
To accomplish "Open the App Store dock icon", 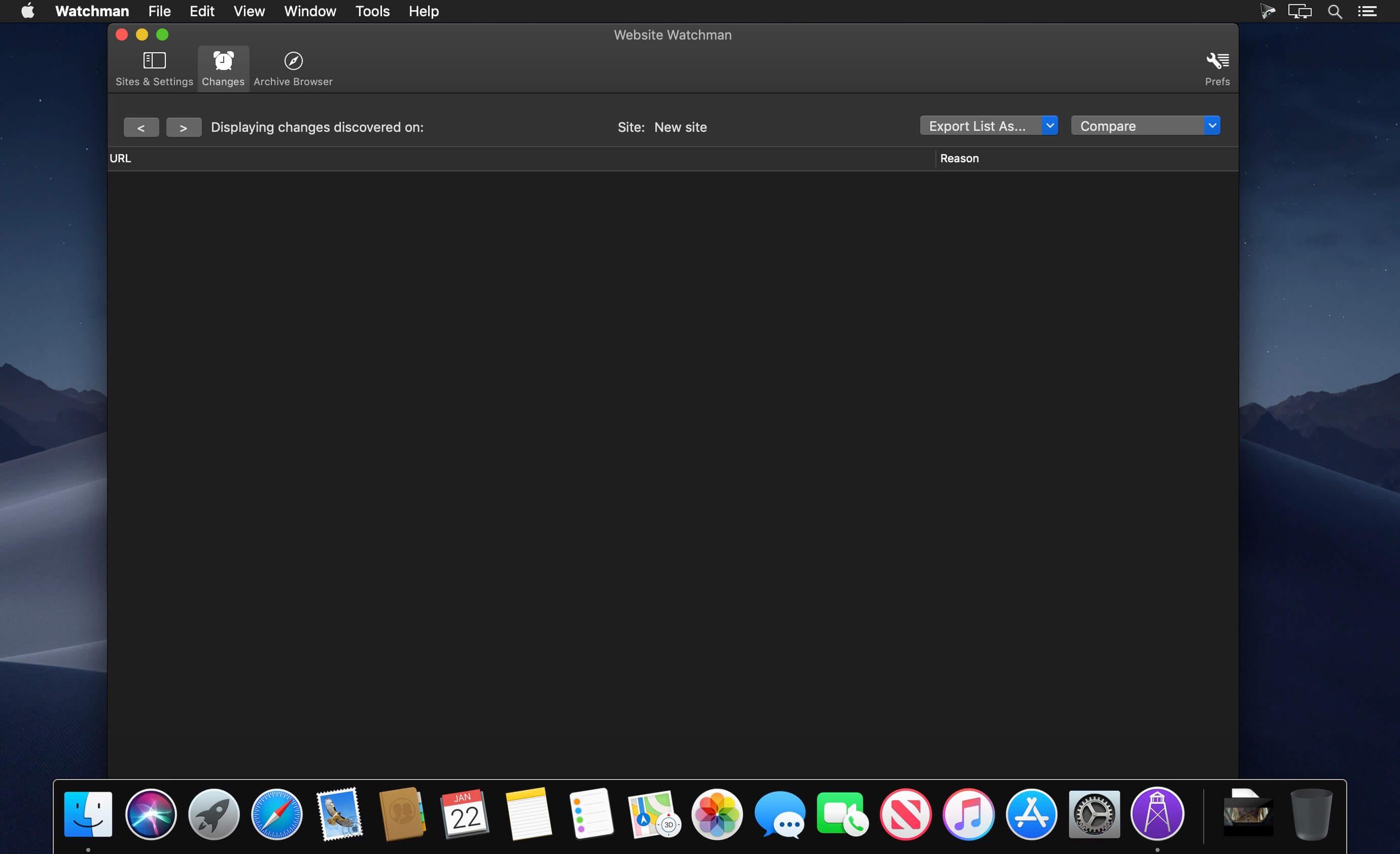I will coord(1031,813).
